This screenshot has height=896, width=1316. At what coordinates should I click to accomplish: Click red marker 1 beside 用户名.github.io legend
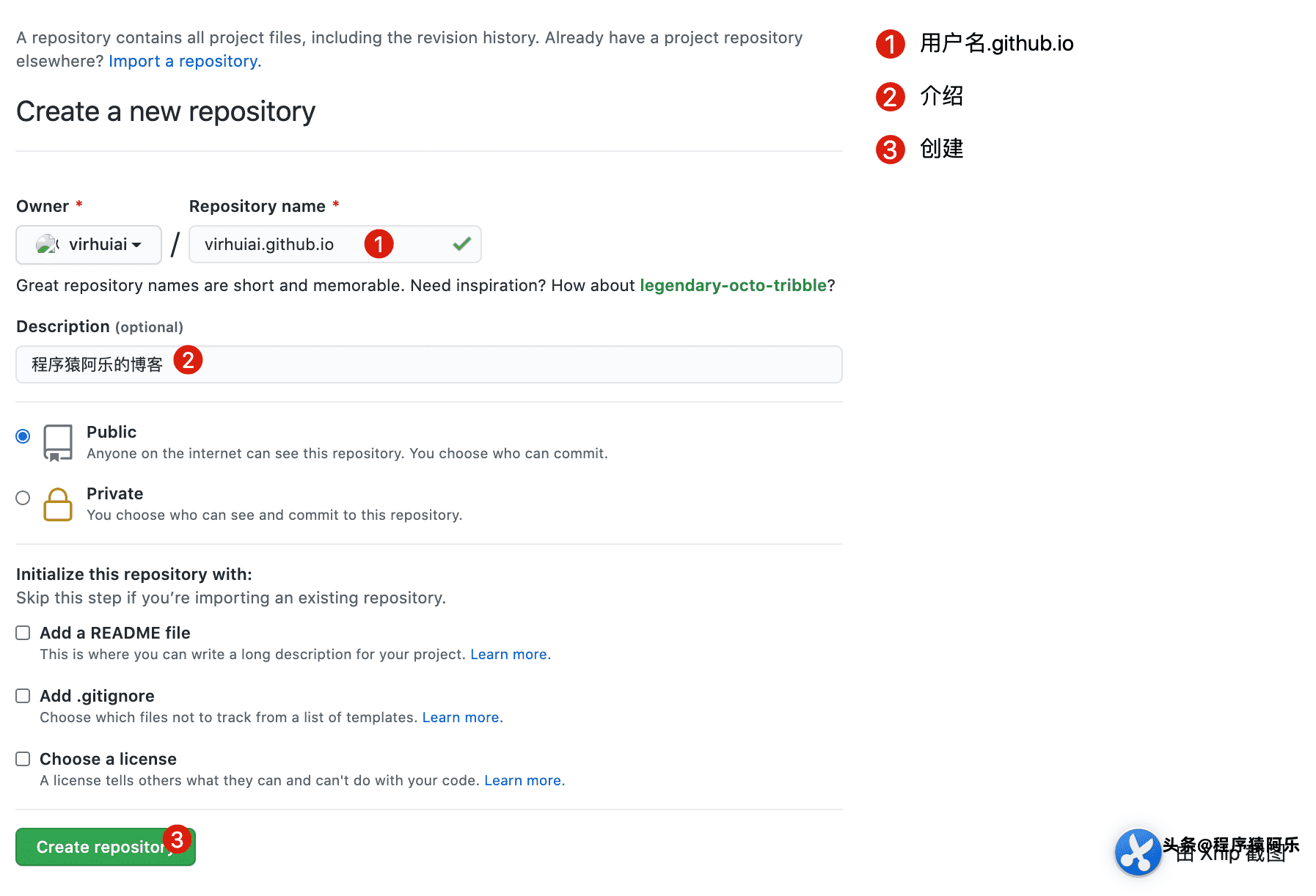[890, 44]
